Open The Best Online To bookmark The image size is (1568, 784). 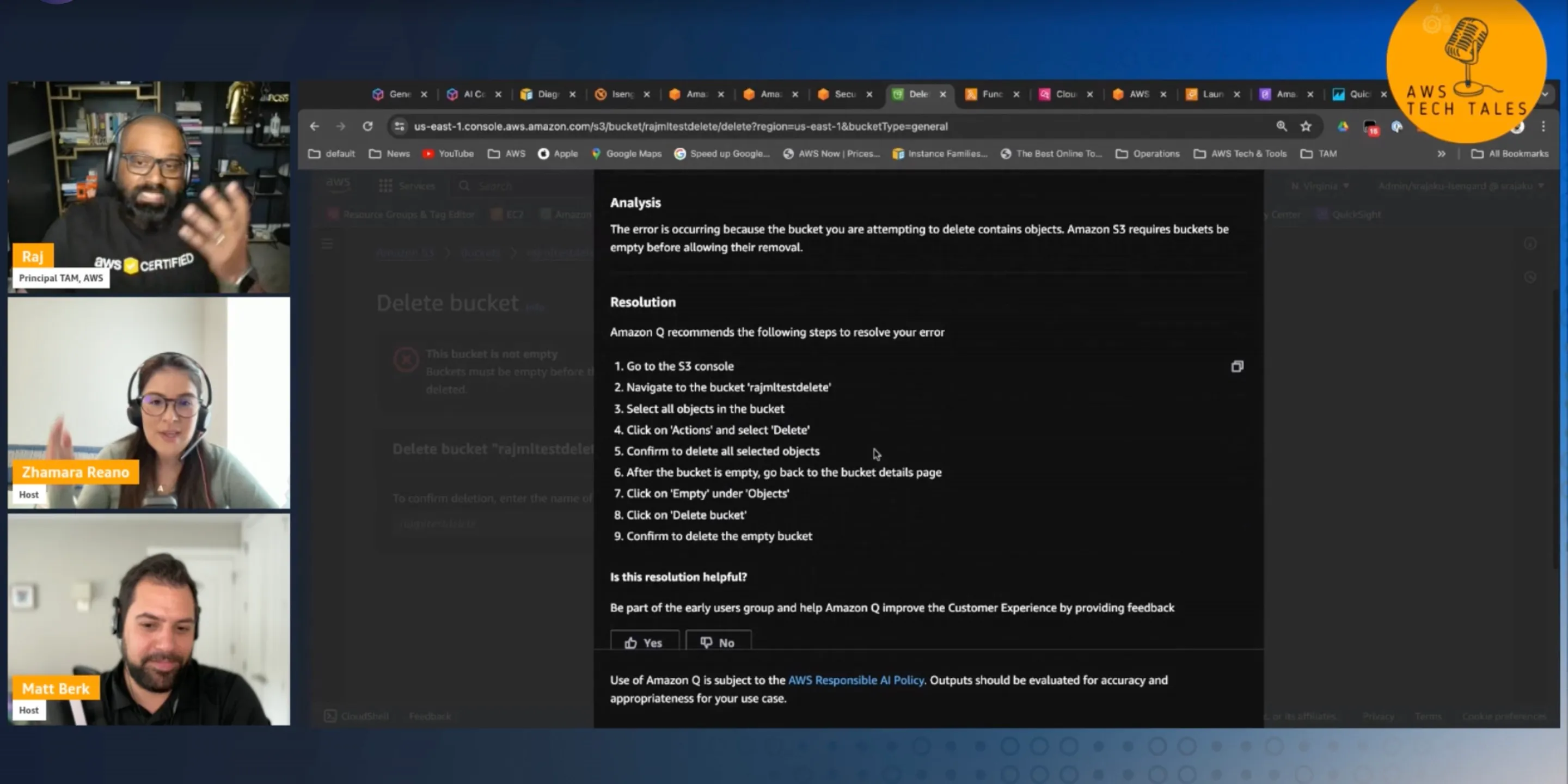coord(1051,154)
